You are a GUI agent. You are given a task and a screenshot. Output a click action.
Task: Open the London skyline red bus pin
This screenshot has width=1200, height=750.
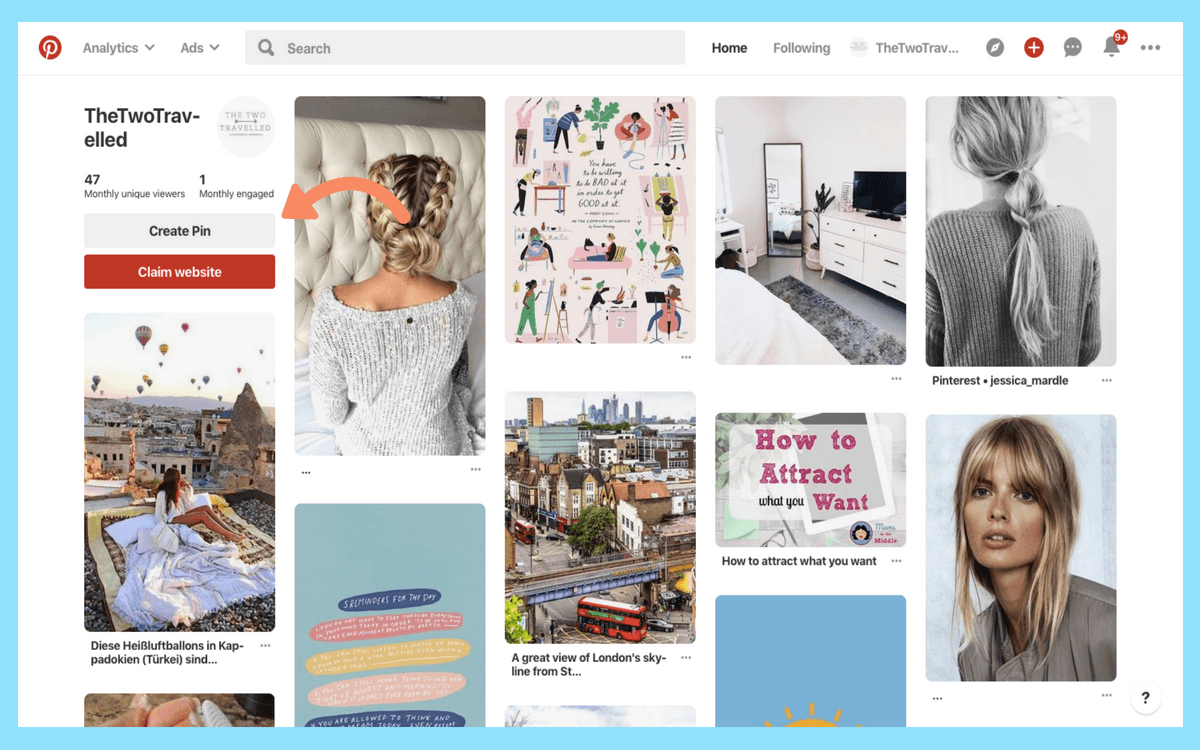[x=600, y=517]
